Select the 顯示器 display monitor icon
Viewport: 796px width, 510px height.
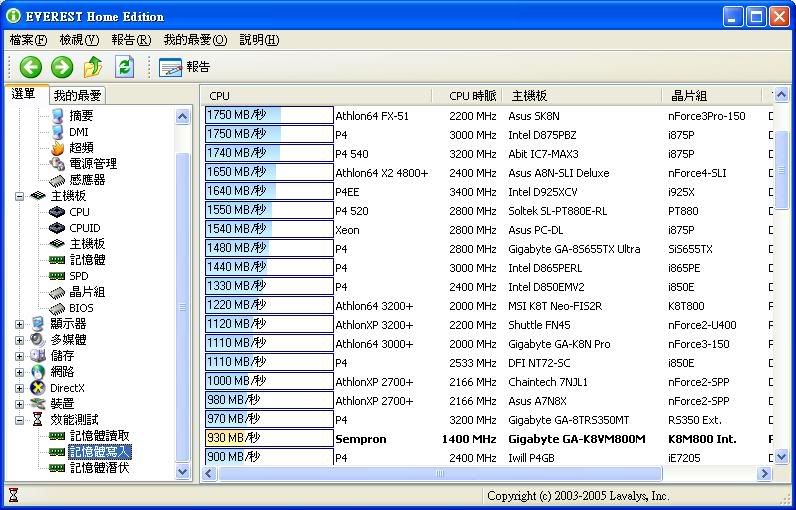click(x=38, y=324)
